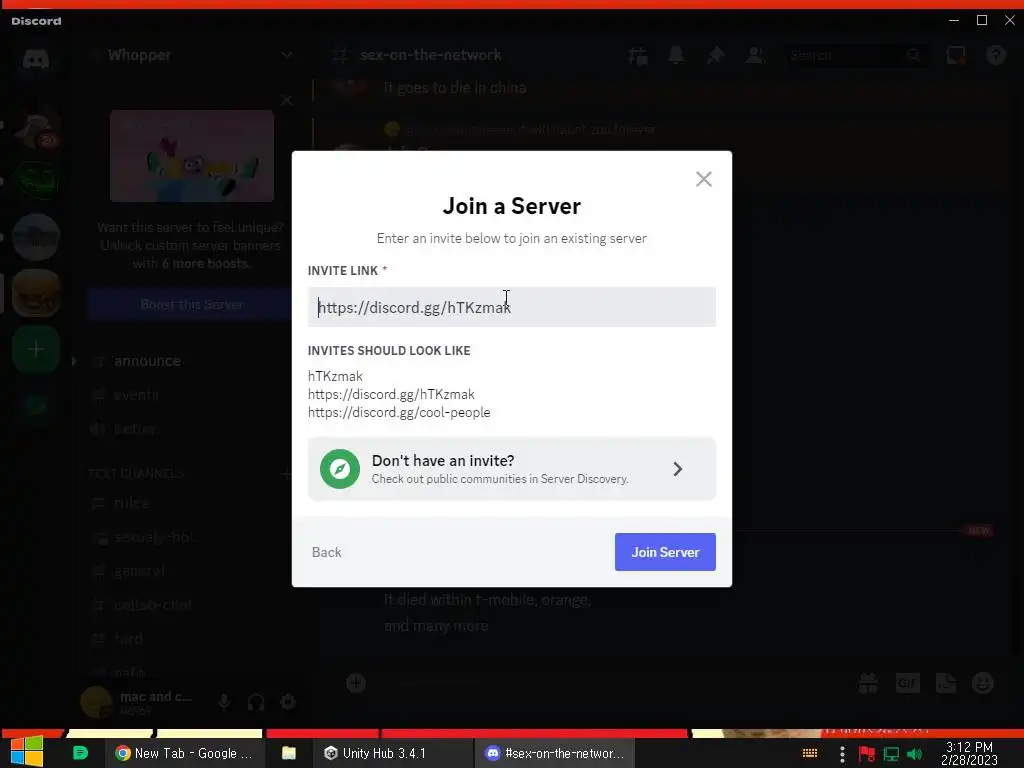The width and height of the screenshot is (1024, 768).
Task: Open File Explorer folder taskbar icon
Action: 289,753
